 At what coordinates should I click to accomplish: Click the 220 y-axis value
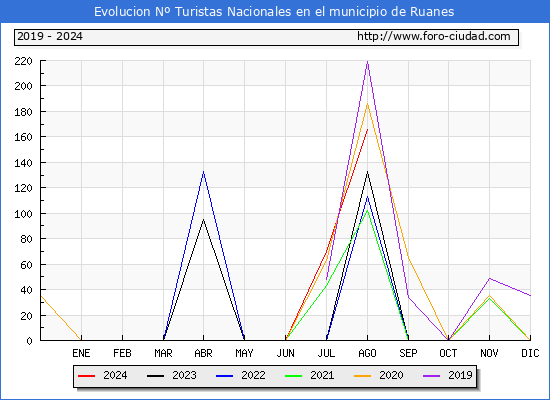pos(24,61)
